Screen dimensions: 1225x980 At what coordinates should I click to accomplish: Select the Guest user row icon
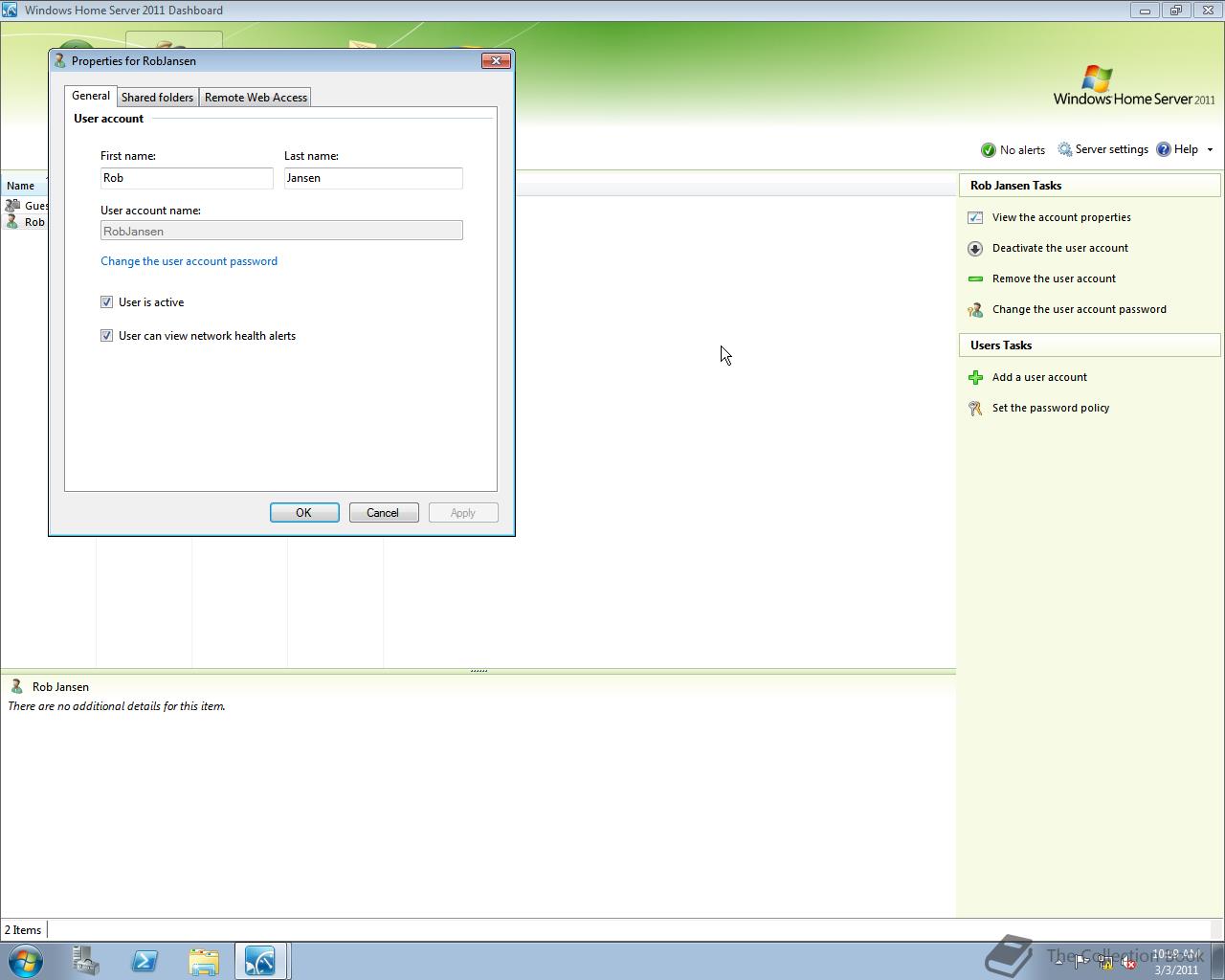coord(12,205)
